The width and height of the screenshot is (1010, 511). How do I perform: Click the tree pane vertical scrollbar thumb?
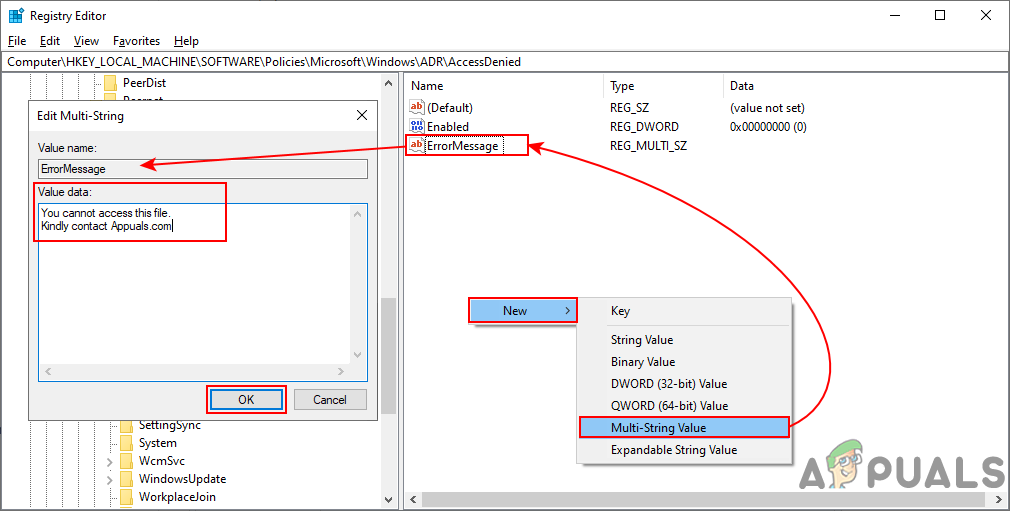388,356
